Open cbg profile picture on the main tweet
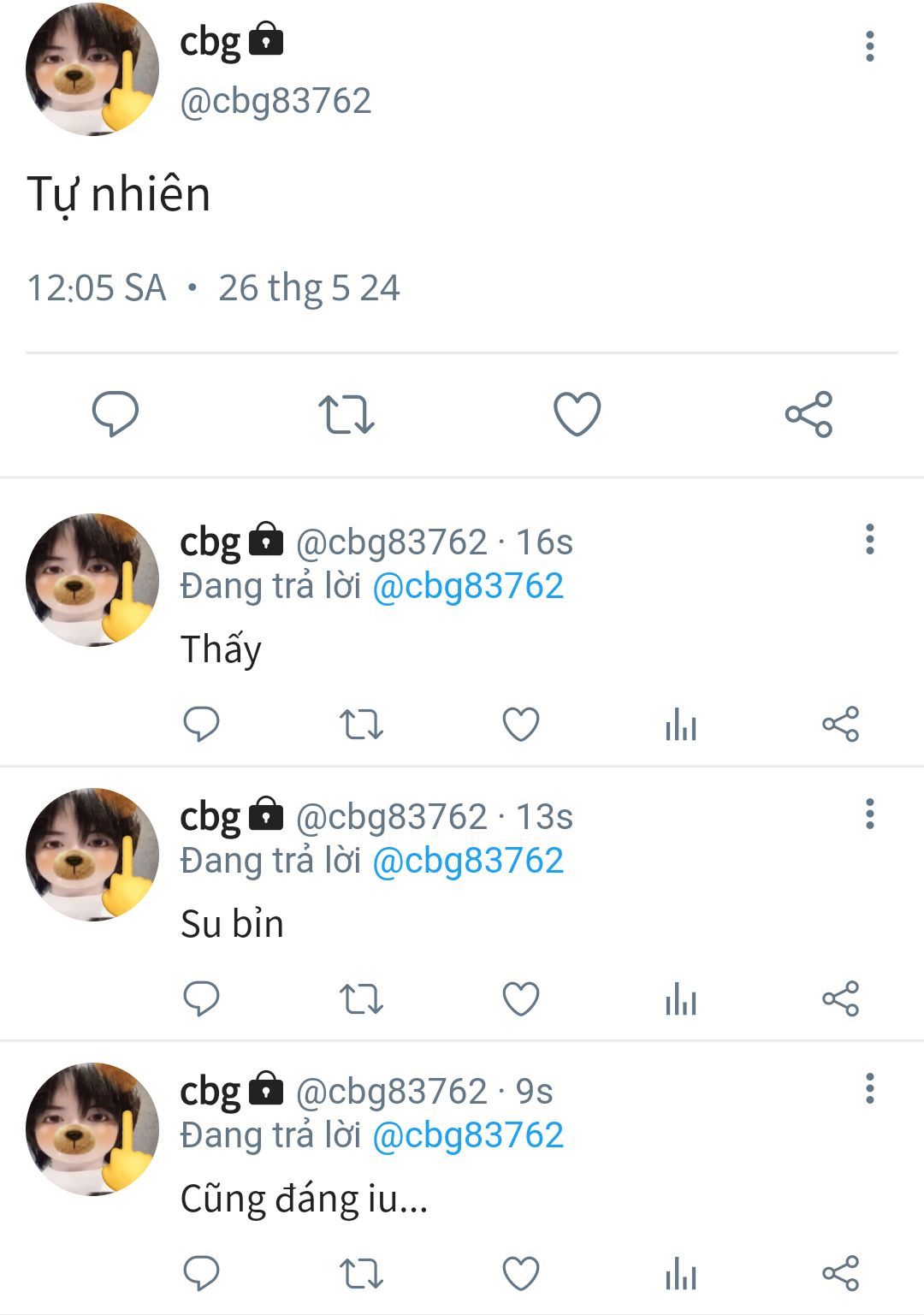The width and height of the screenshot is (924, 1315). pyautogui.click(x=92, y=69)
